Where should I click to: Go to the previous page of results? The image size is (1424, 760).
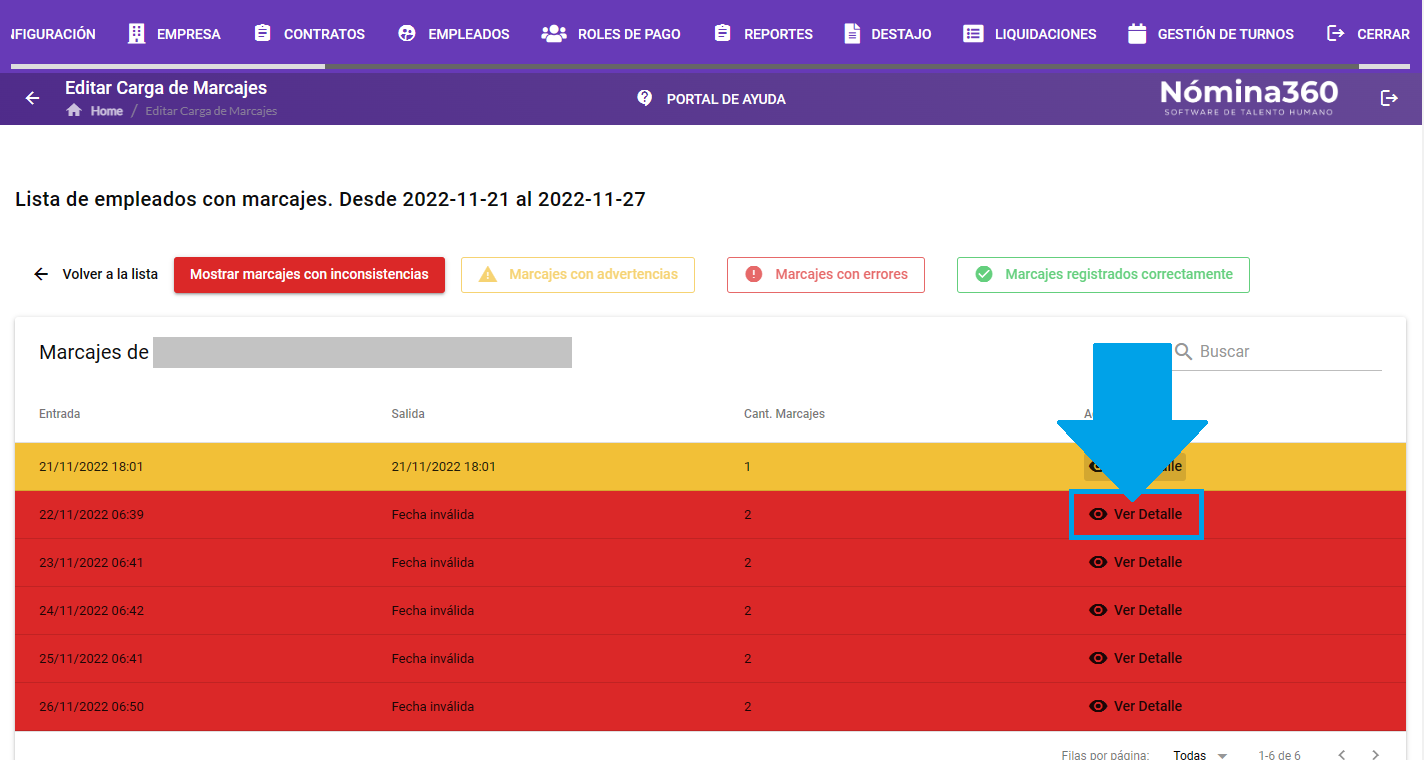click(1342, 755)
